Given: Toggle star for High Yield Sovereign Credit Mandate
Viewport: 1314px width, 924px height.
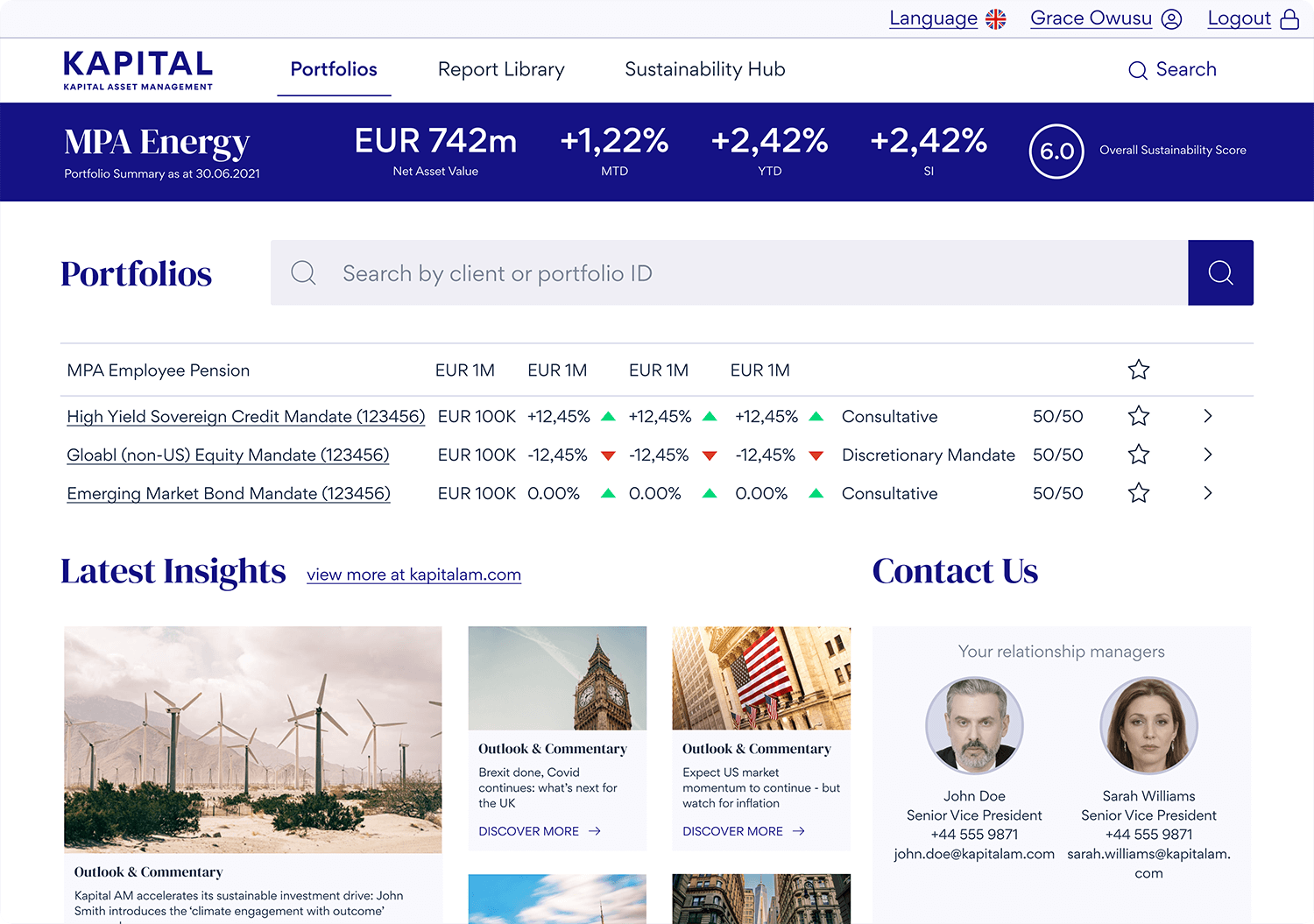Looking at the screenshot, I should point(1138,416).
